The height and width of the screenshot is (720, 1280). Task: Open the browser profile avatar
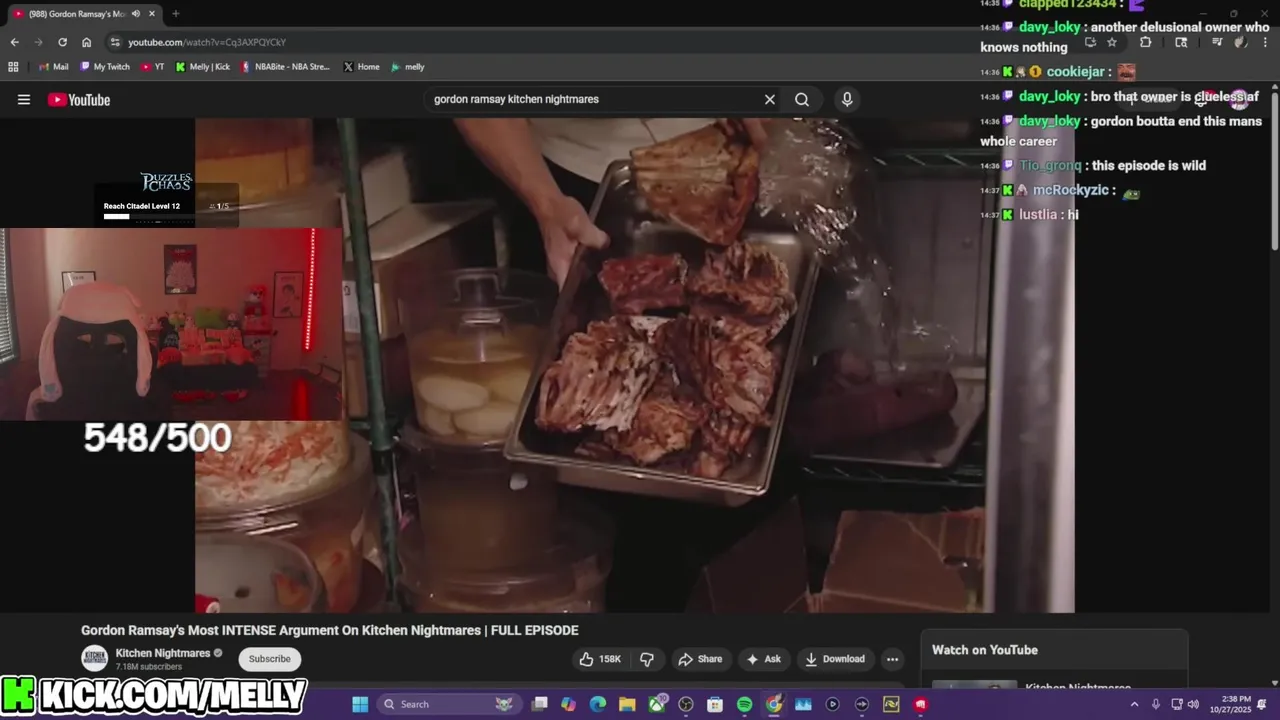click(1240, 42)
